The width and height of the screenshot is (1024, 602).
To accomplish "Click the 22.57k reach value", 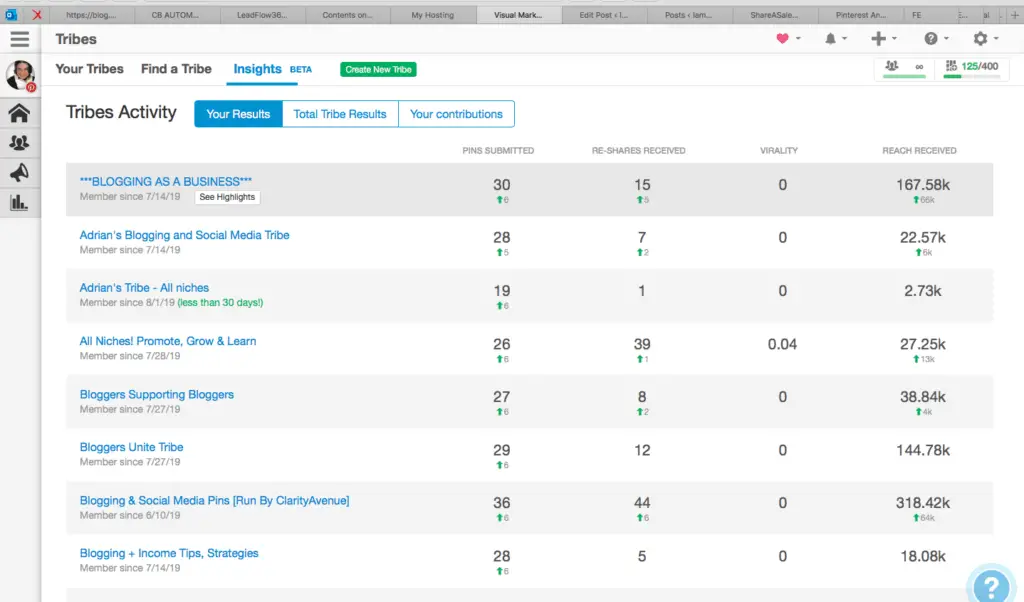I will coord(923,238).
